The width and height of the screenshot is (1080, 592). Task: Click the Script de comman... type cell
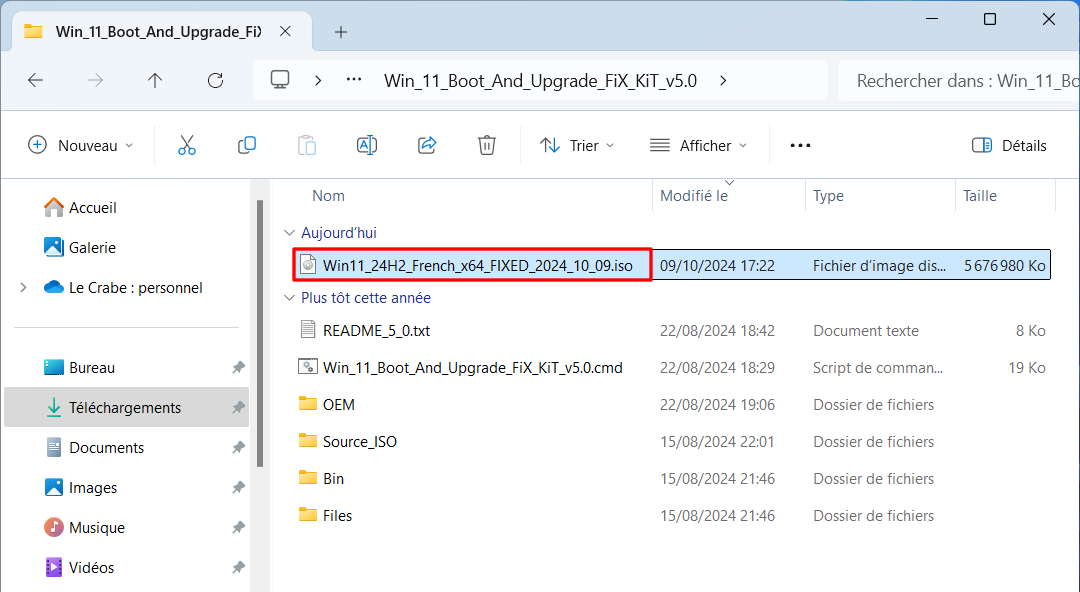pyautogui.click(x=878, y=367)
